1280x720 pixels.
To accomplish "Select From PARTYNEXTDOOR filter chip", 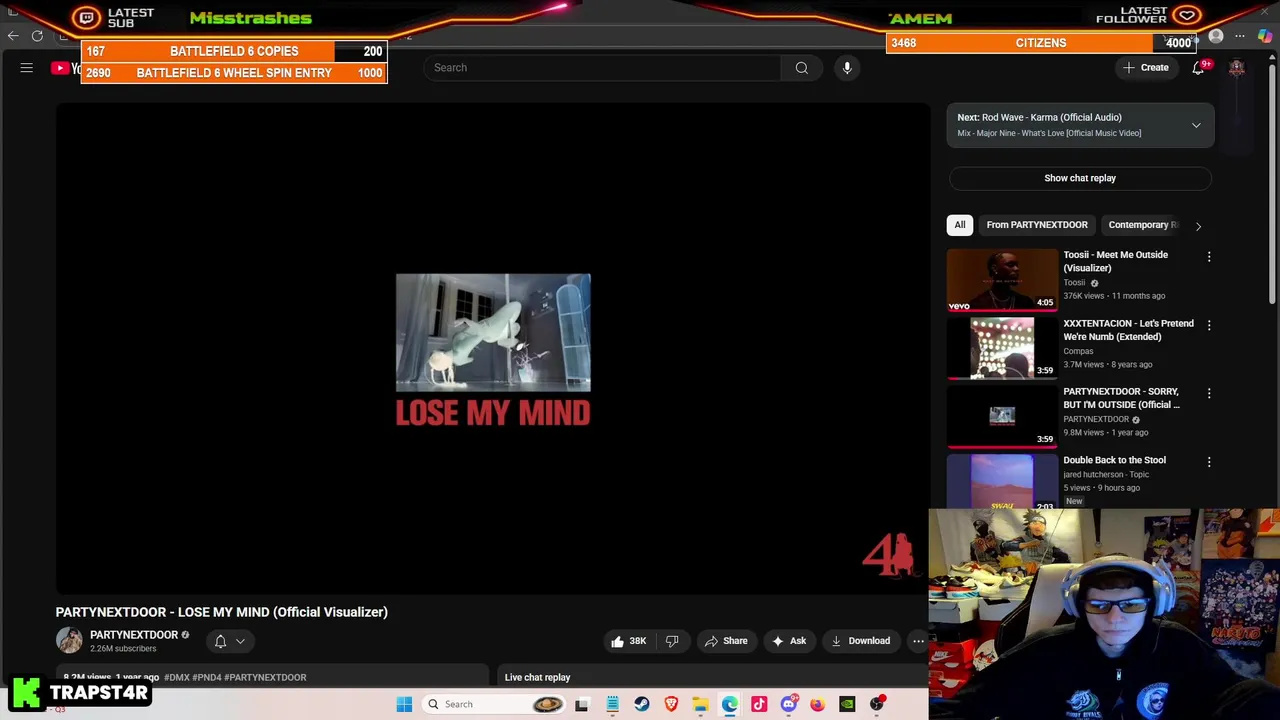I will [1037, 225].
